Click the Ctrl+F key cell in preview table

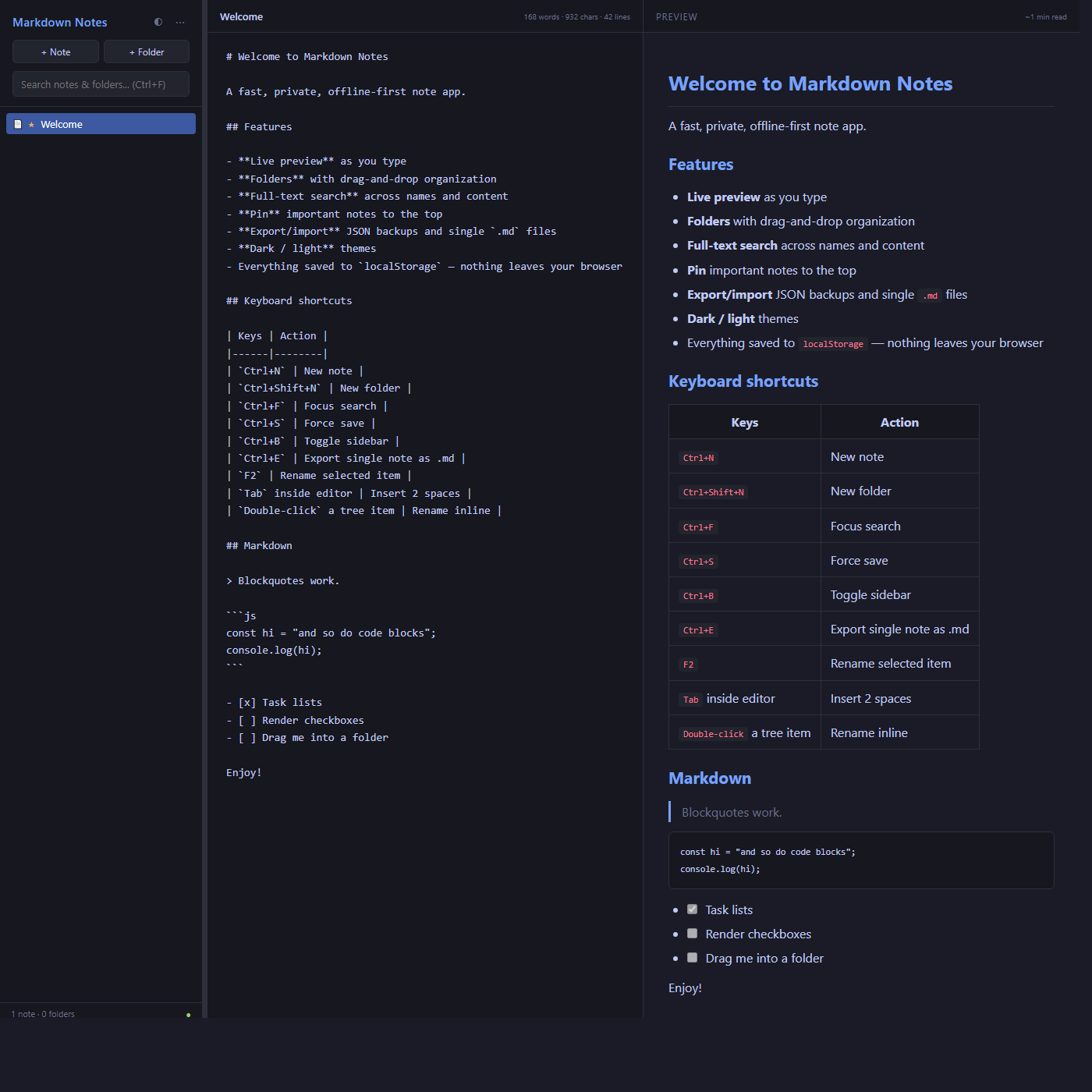coord(745,526)
